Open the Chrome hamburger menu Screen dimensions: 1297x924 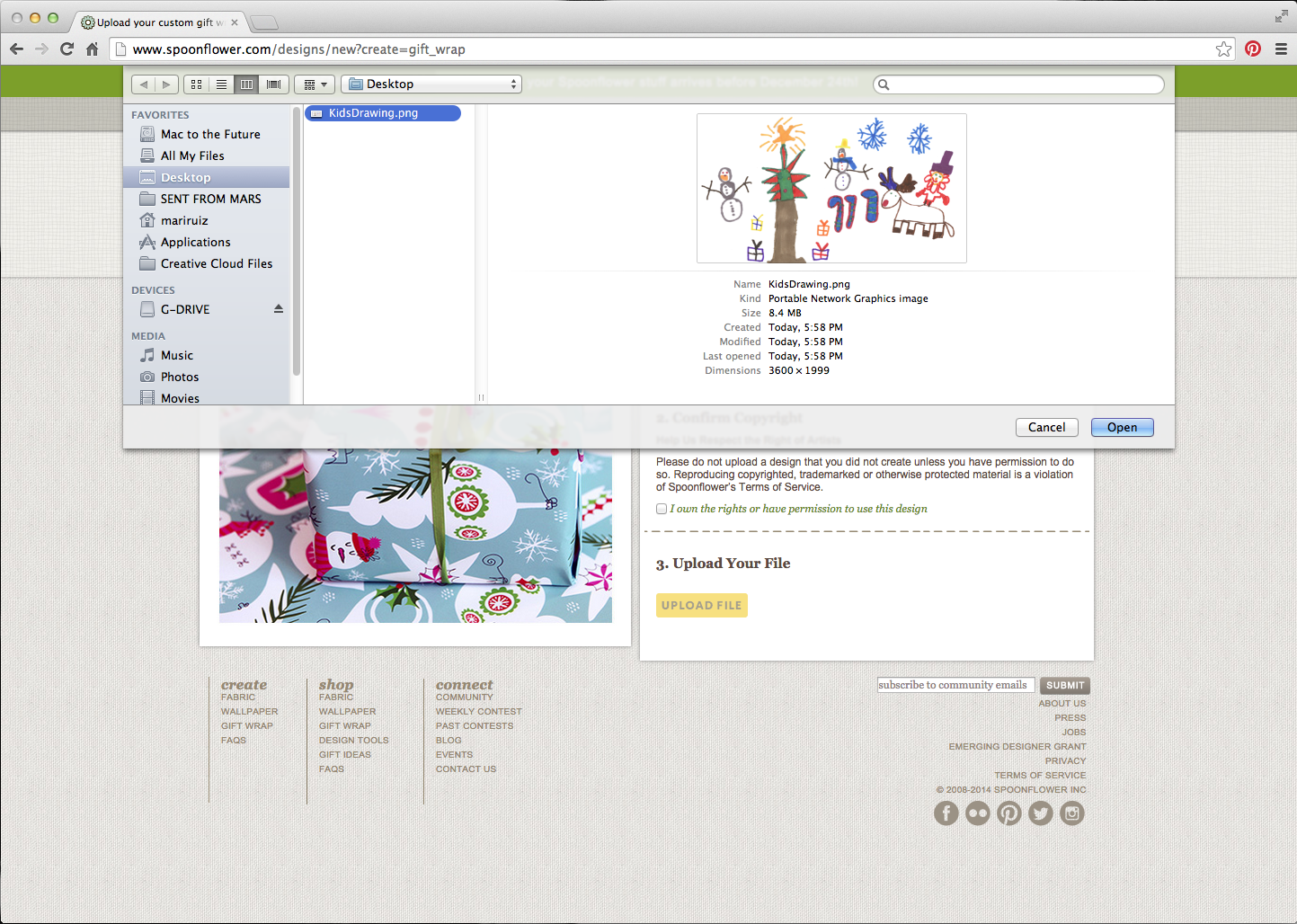[x=1282, y=49]
